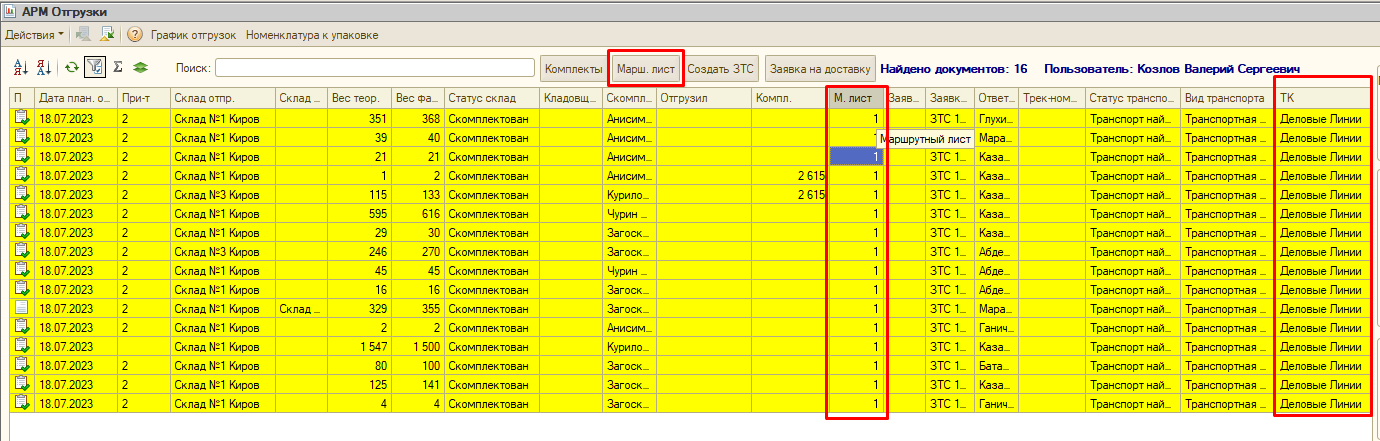This screenshot has height=441, width=1380.
Task: Click the Создать ЗТС button
Action: point(721,68)
